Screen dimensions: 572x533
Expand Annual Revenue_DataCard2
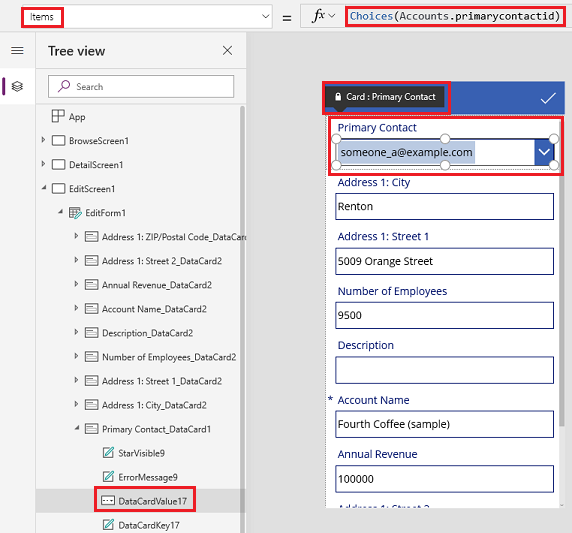76,284
